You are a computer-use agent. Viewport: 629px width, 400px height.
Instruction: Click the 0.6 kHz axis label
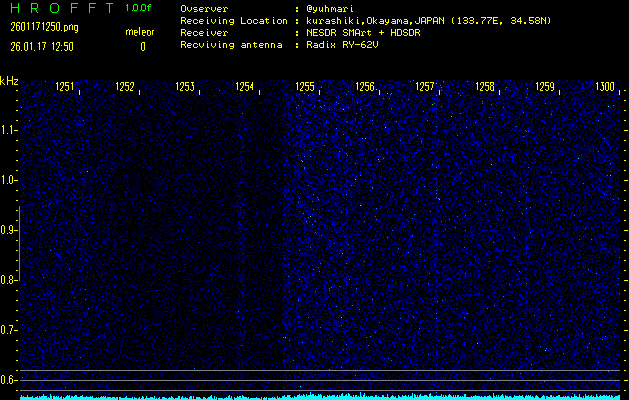[7, 380]
